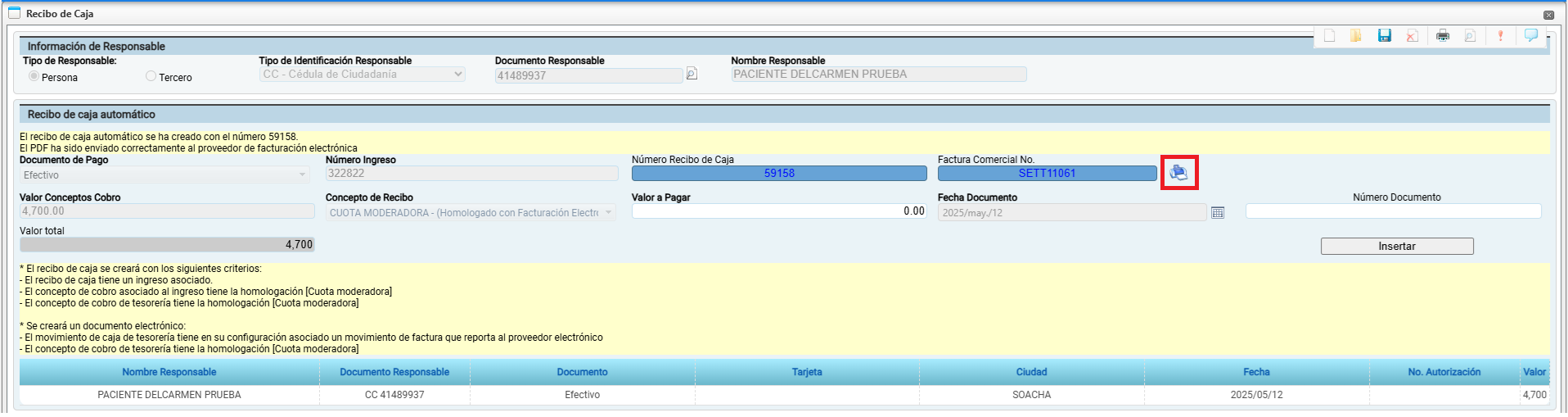The width and height of the screenshot is (1568, 417).
Task: Print using the top toolbar printer icon
Action: pyautogui.click(x=1443, y=36)
